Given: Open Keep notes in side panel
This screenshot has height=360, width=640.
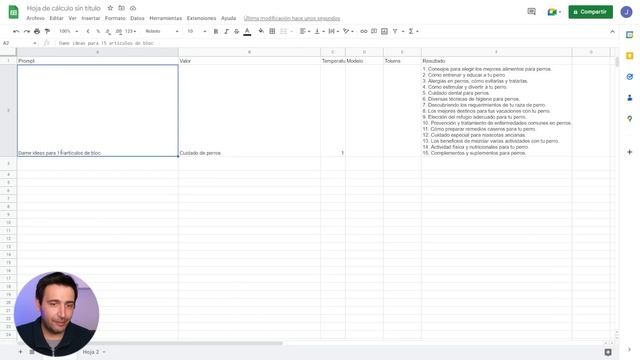Looking at the screenshot, I should (x=629, y=56).
